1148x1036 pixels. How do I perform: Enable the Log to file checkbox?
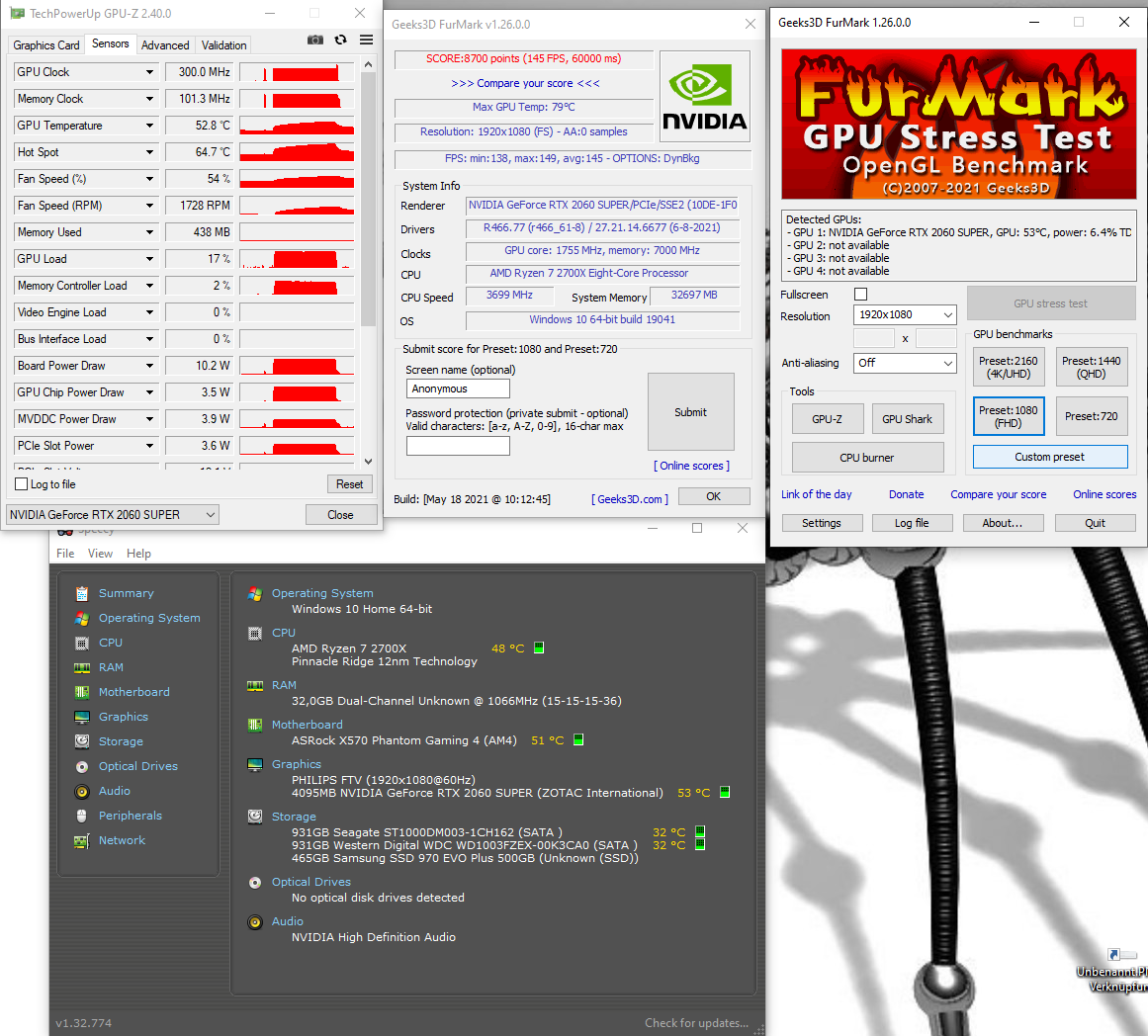[x=22, y=484]
